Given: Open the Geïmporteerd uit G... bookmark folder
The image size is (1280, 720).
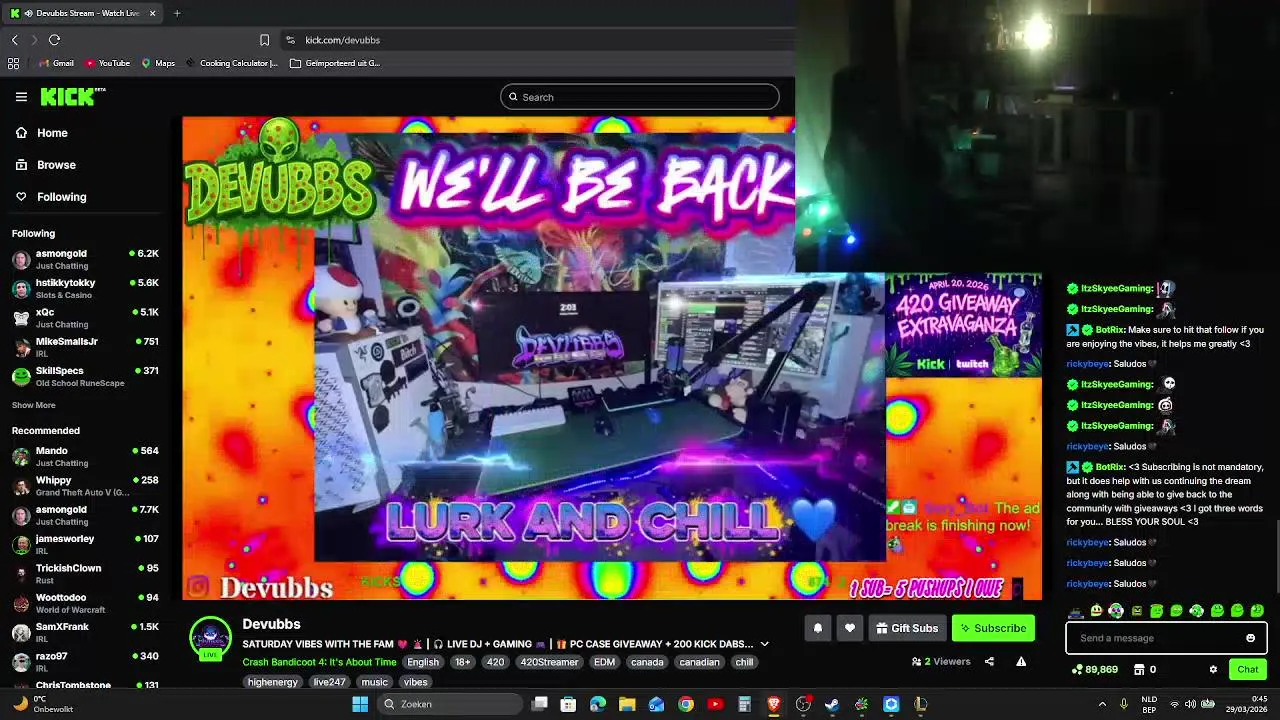Looking at the screenshot, I should (335, 63).
